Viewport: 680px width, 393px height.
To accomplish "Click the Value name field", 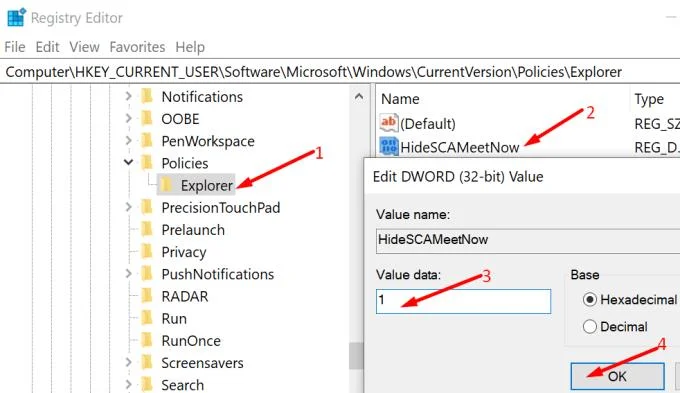I will (528, 240).
